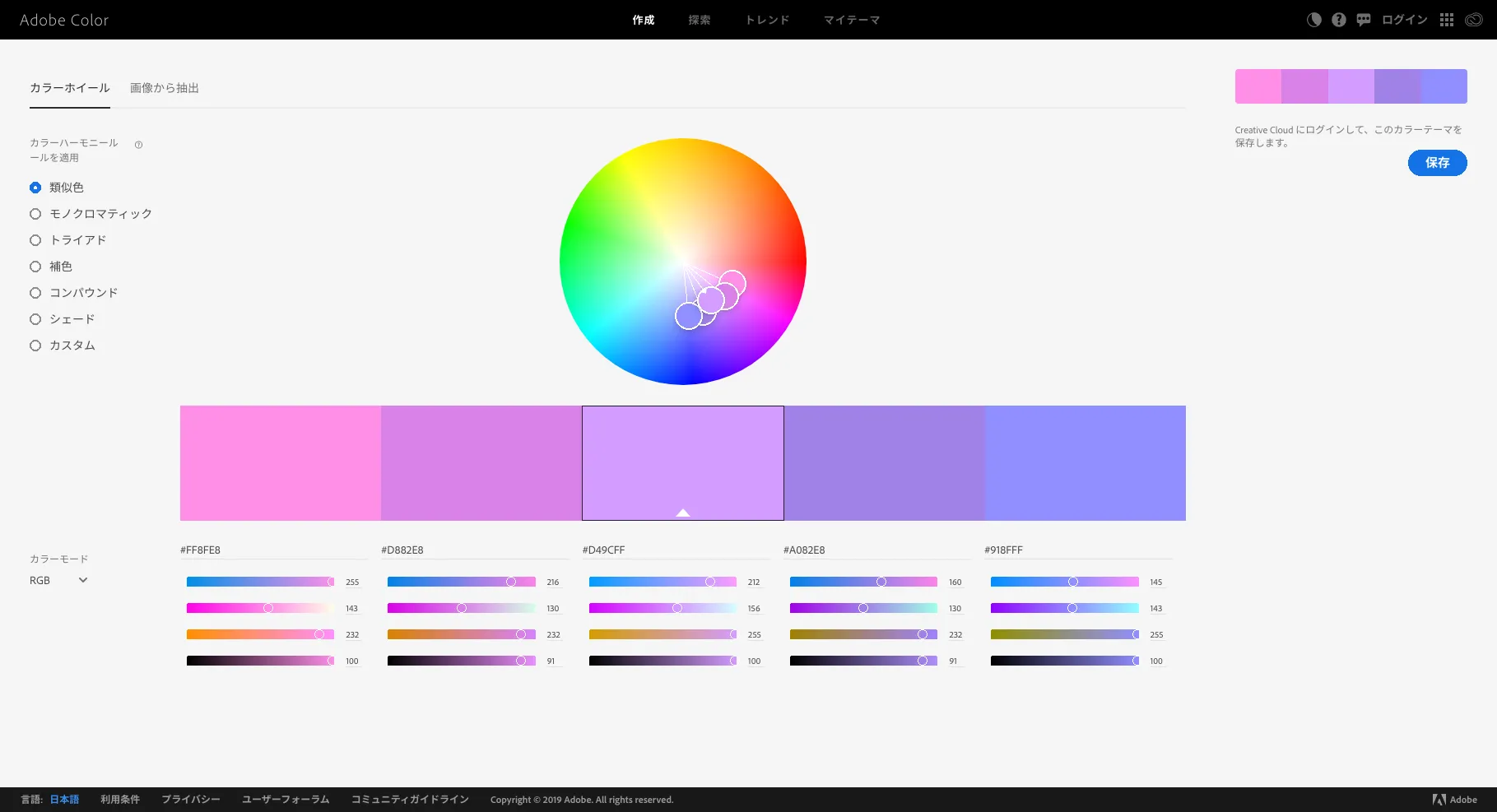Click ログイン in the header
The image size is (1497, 812).
[1405, 20]
